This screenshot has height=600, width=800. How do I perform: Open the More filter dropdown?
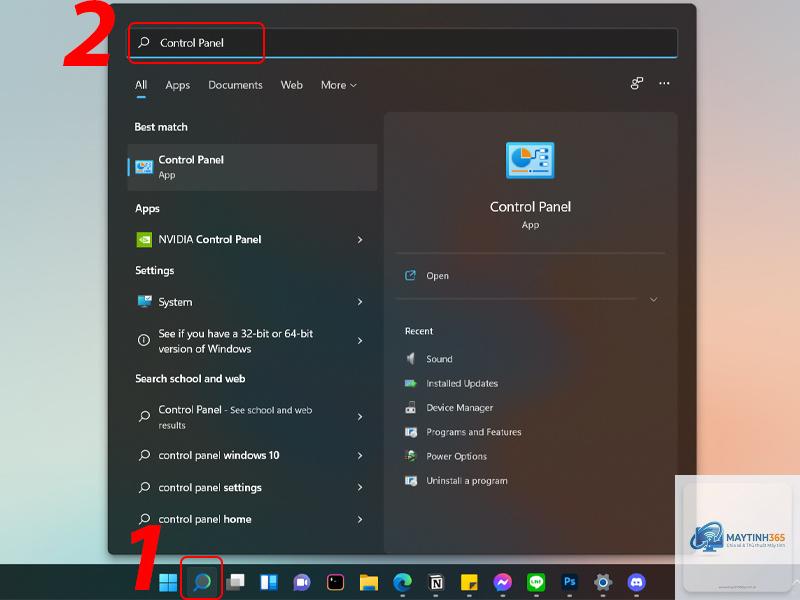pos(338,85)
